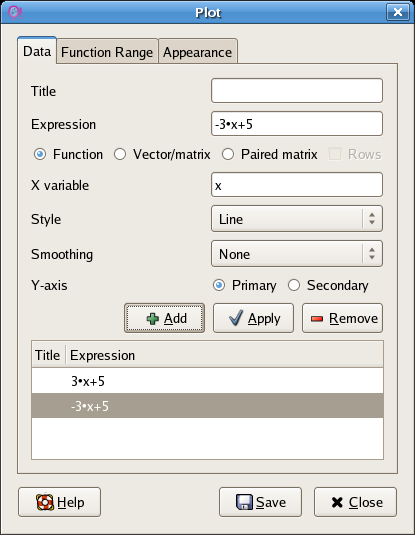Screen dimensions: 415x535
Task: Select the Function radio button
Action: pos(40,154)
